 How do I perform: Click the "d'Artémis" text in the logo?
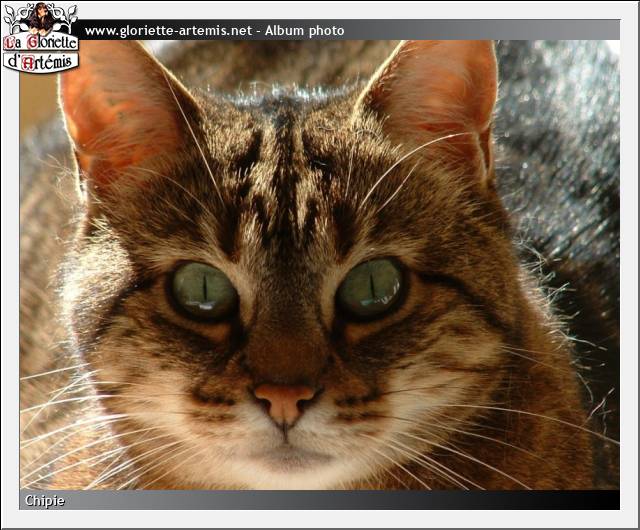click(40, 62)
